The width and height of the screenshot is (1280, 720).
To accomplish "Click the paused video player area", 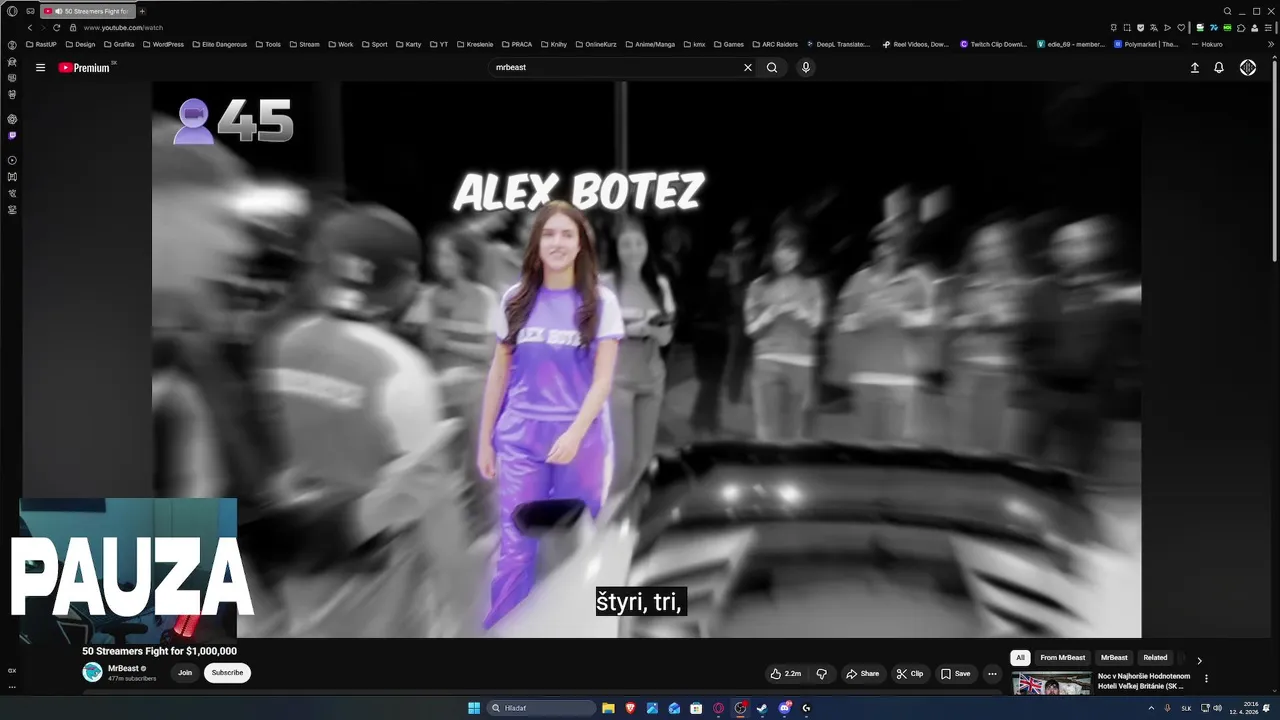I will 646,358.
